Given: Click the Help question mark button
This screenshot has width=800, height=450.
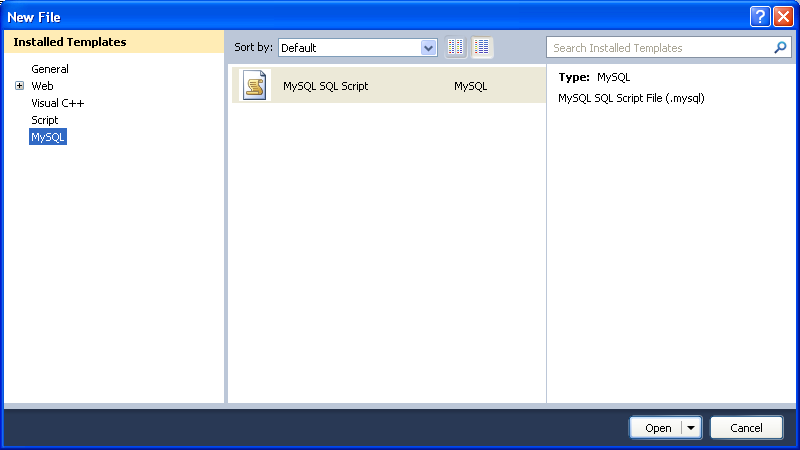Looking at the screenshot, I should pos(762,17).
